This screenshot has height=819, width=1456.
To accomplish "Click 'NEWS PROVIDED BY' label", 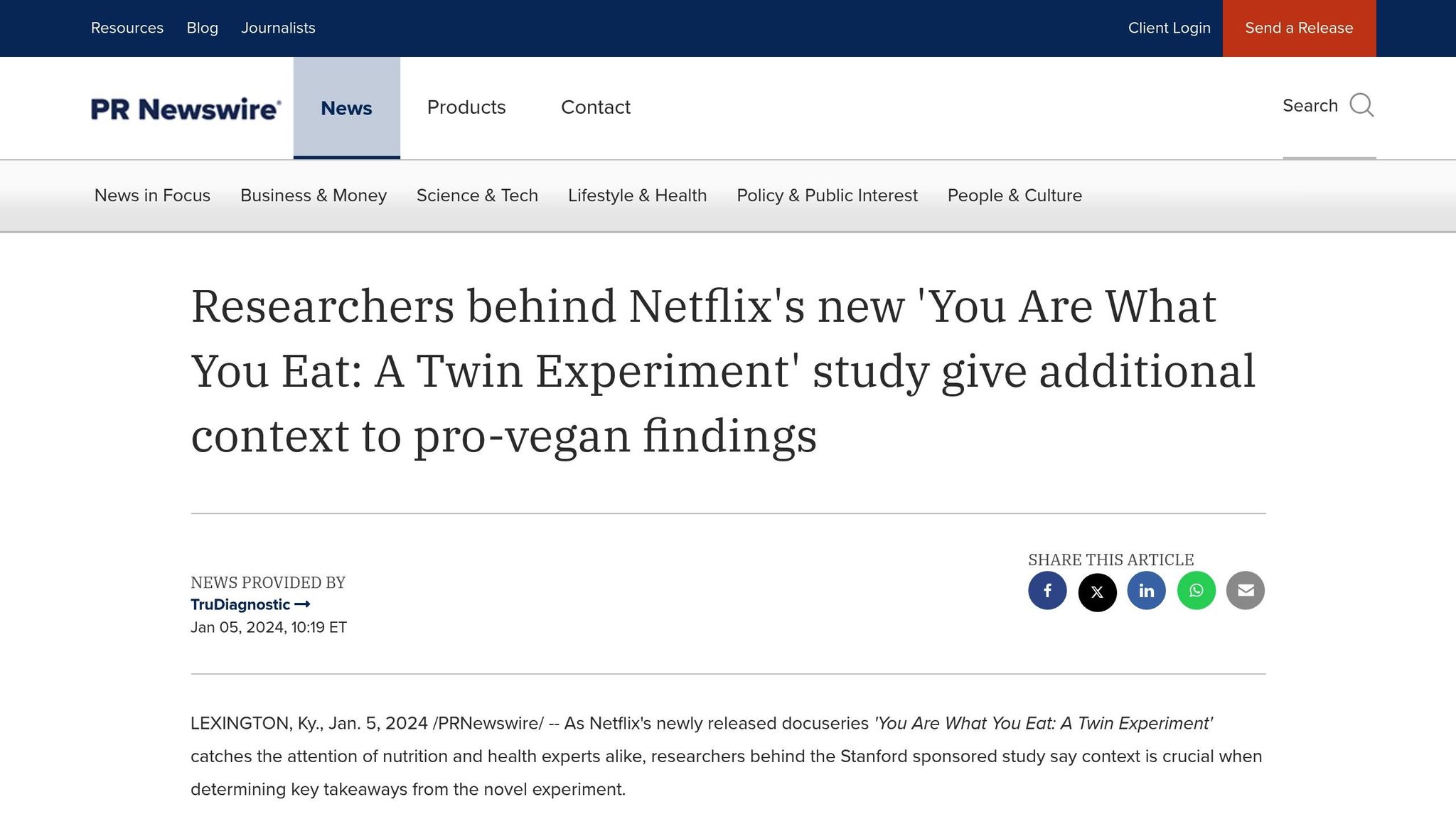I will tap(268, 582).
